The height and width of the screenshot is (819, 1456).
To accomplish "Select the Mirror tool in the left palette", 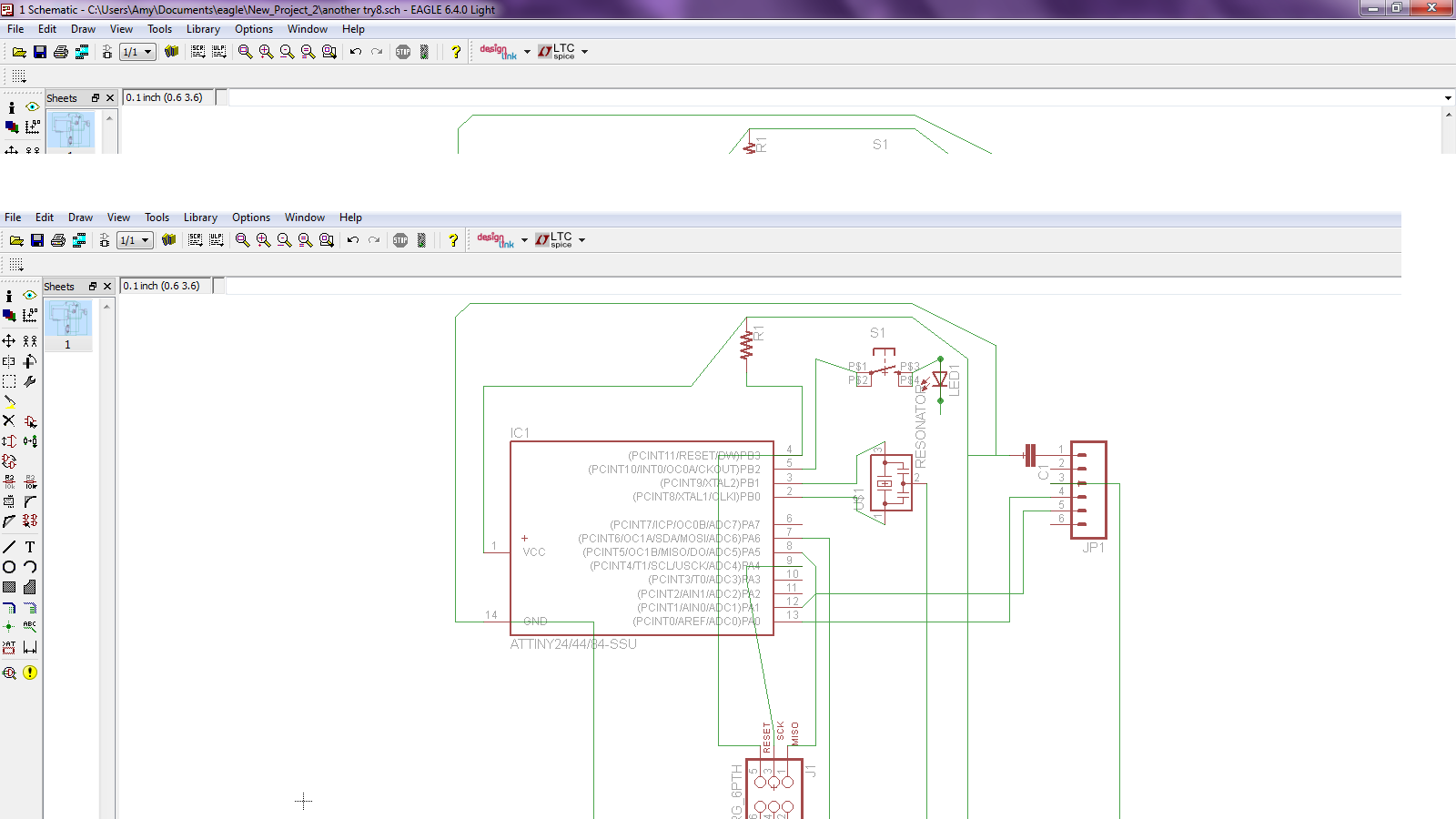I will click(x=9, y=361).
